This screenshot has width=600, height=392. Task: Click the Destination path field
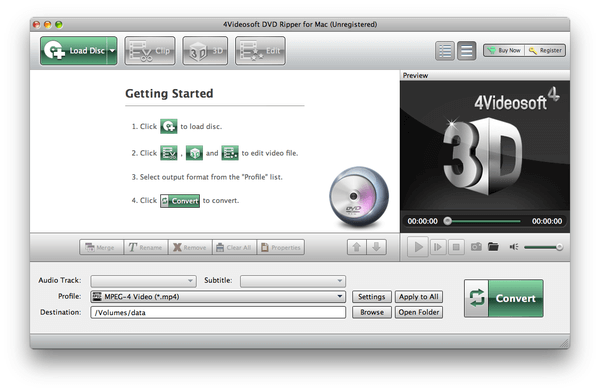click(x=218, y=312)
